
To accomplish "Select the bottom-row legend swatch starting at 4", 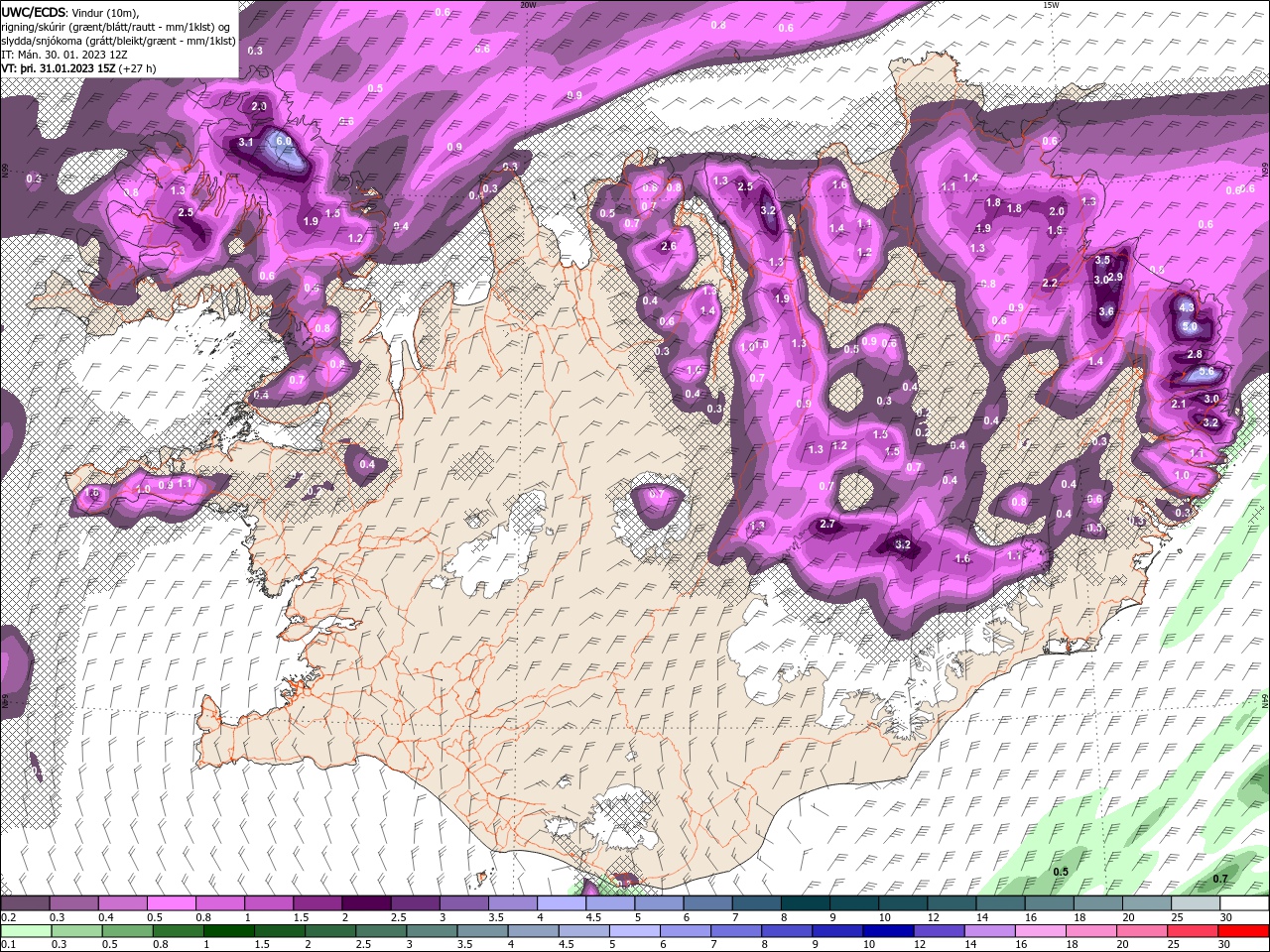I will tap(533, 931).
